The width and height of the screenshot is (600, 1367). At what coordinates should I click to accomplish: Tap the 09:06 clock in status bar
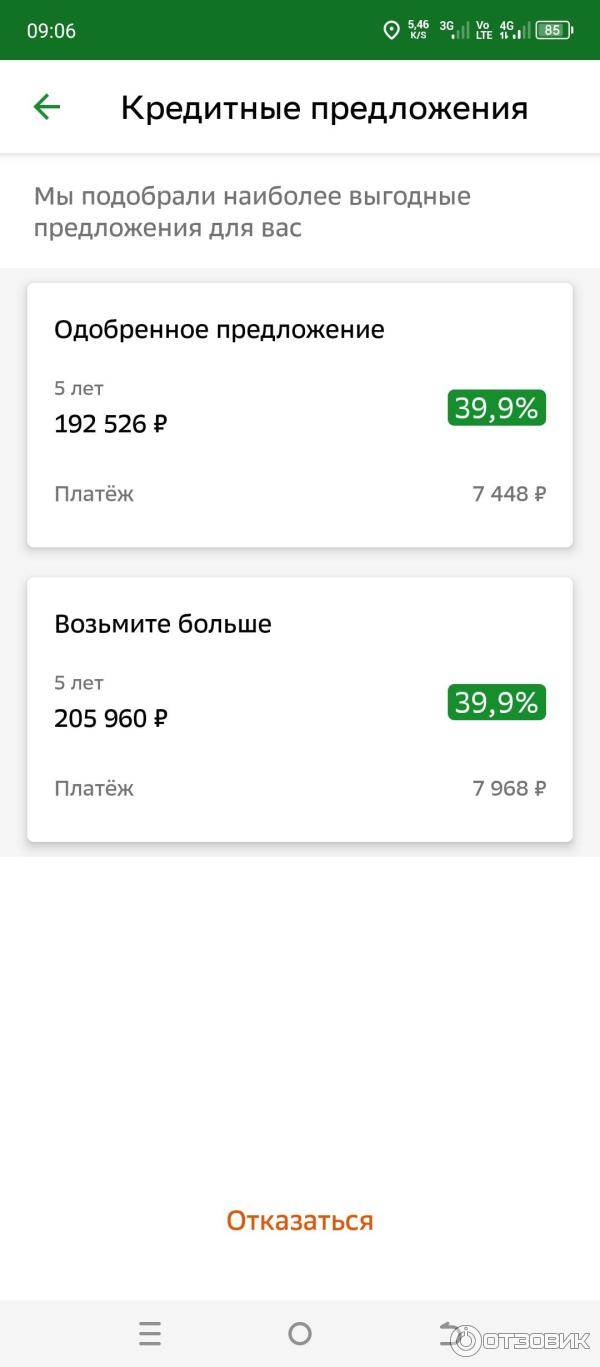click(x=51, y=31)
